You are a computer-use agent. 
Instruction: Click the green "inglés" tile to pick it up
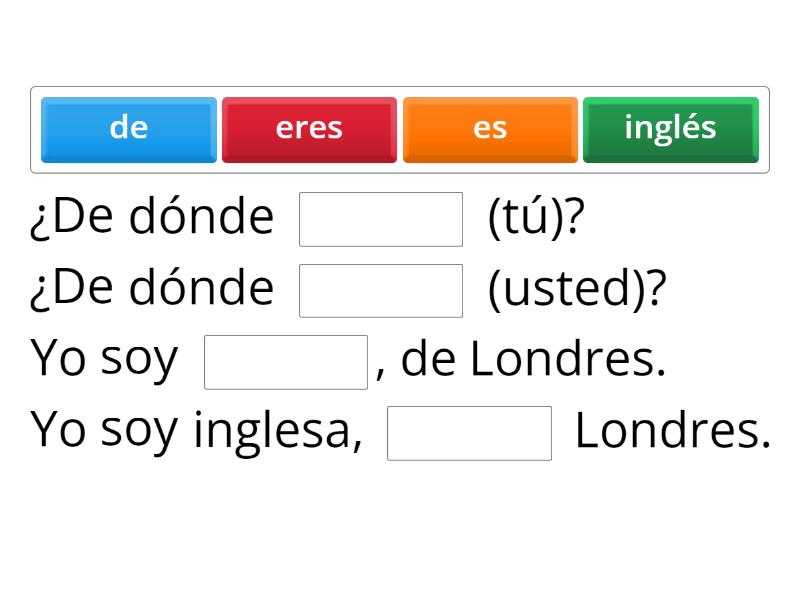(669, 128)
